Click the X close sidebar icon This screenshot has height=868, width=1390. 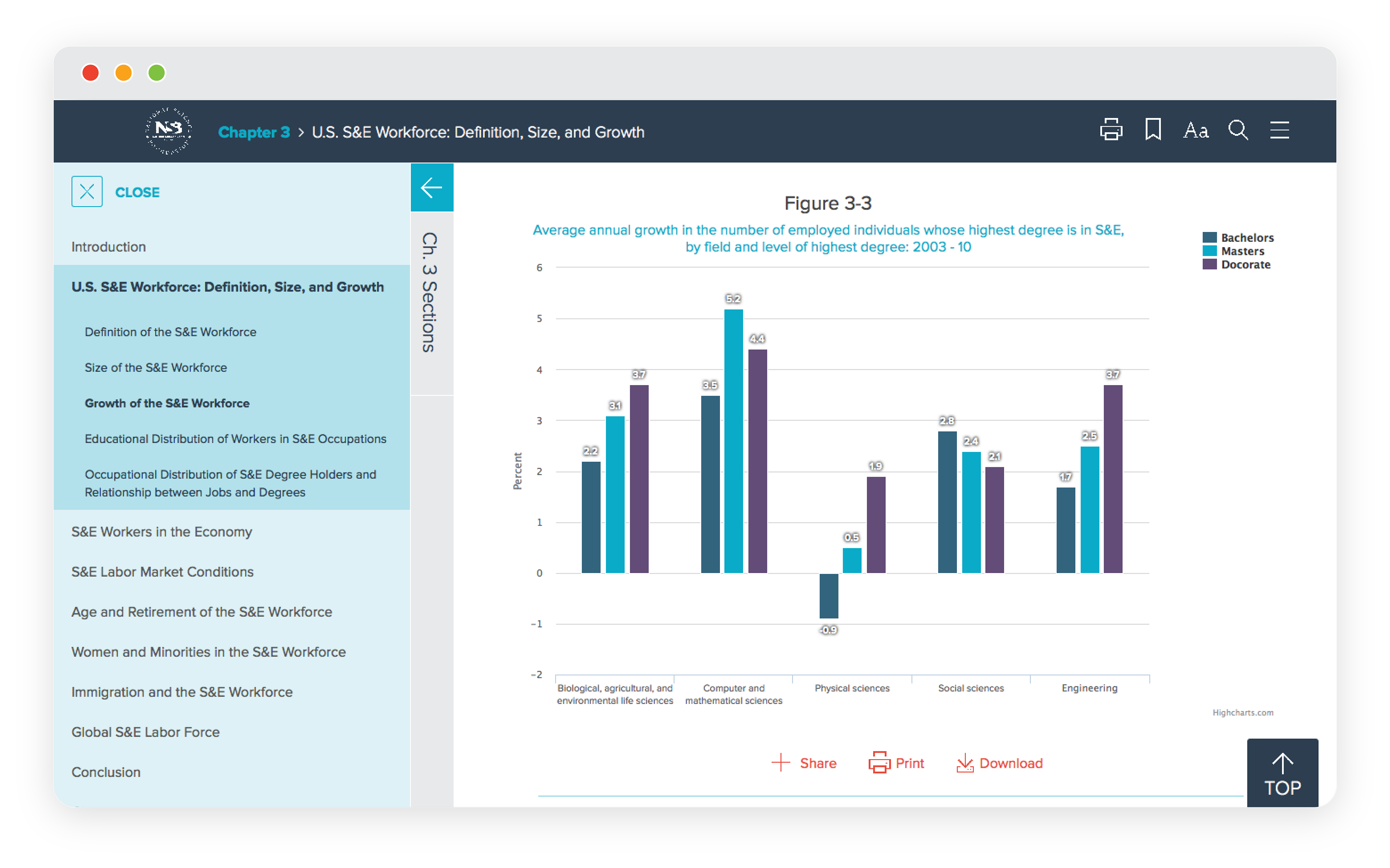click(87, 192)
